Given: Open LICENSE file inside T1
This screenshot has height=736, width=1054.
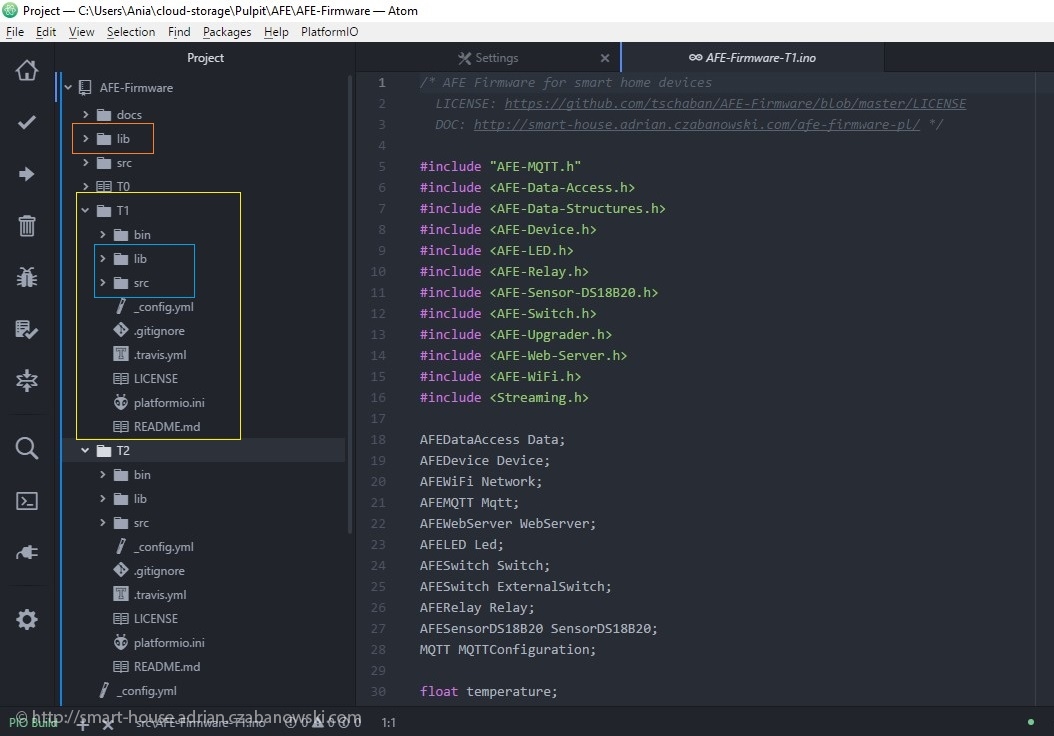Looking at the screenshot, I should pos(155,378).
